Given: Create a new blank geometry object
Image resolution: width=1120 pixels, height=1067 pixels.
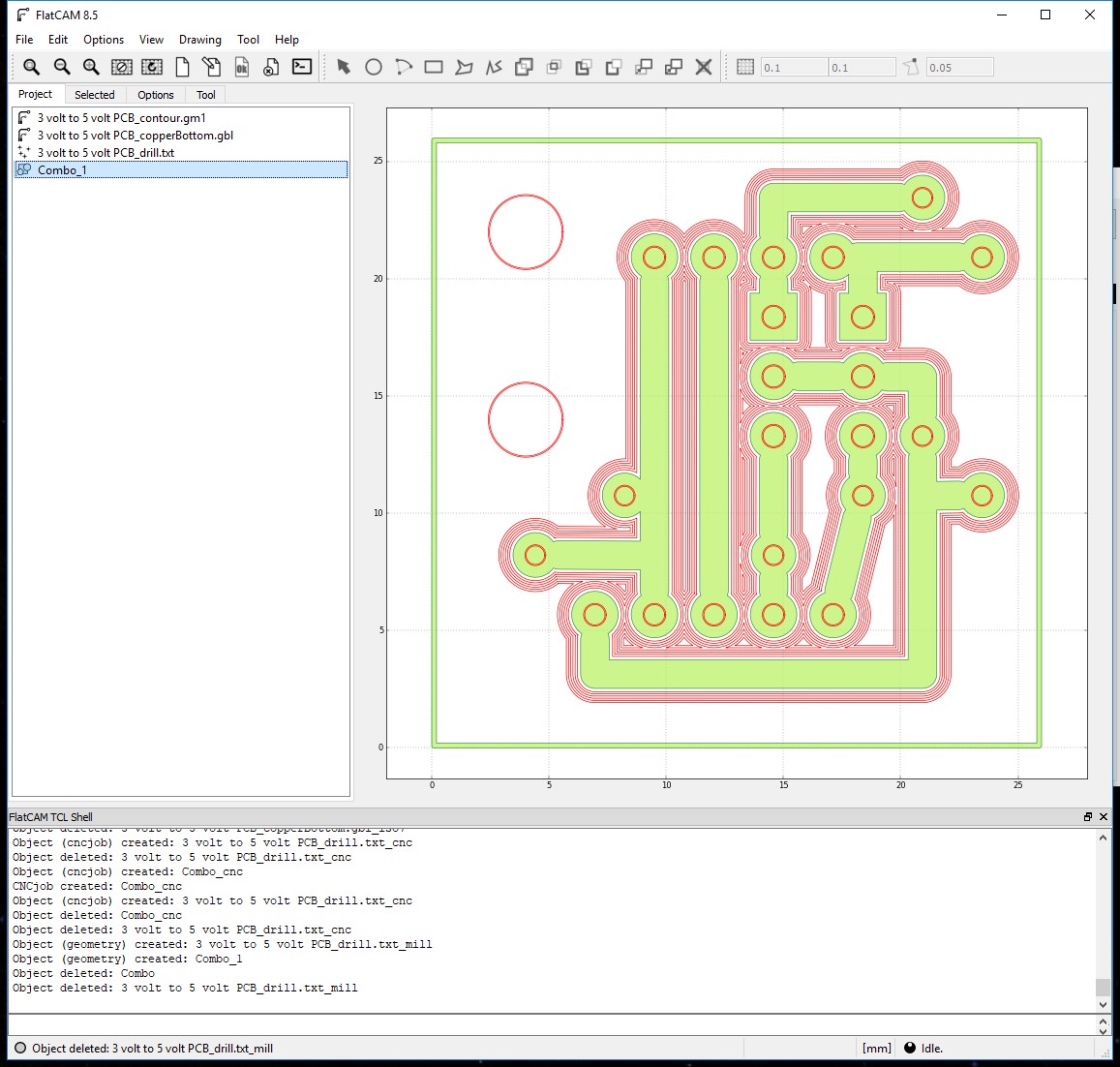Looking at the screenshot, I should point(182,67).
